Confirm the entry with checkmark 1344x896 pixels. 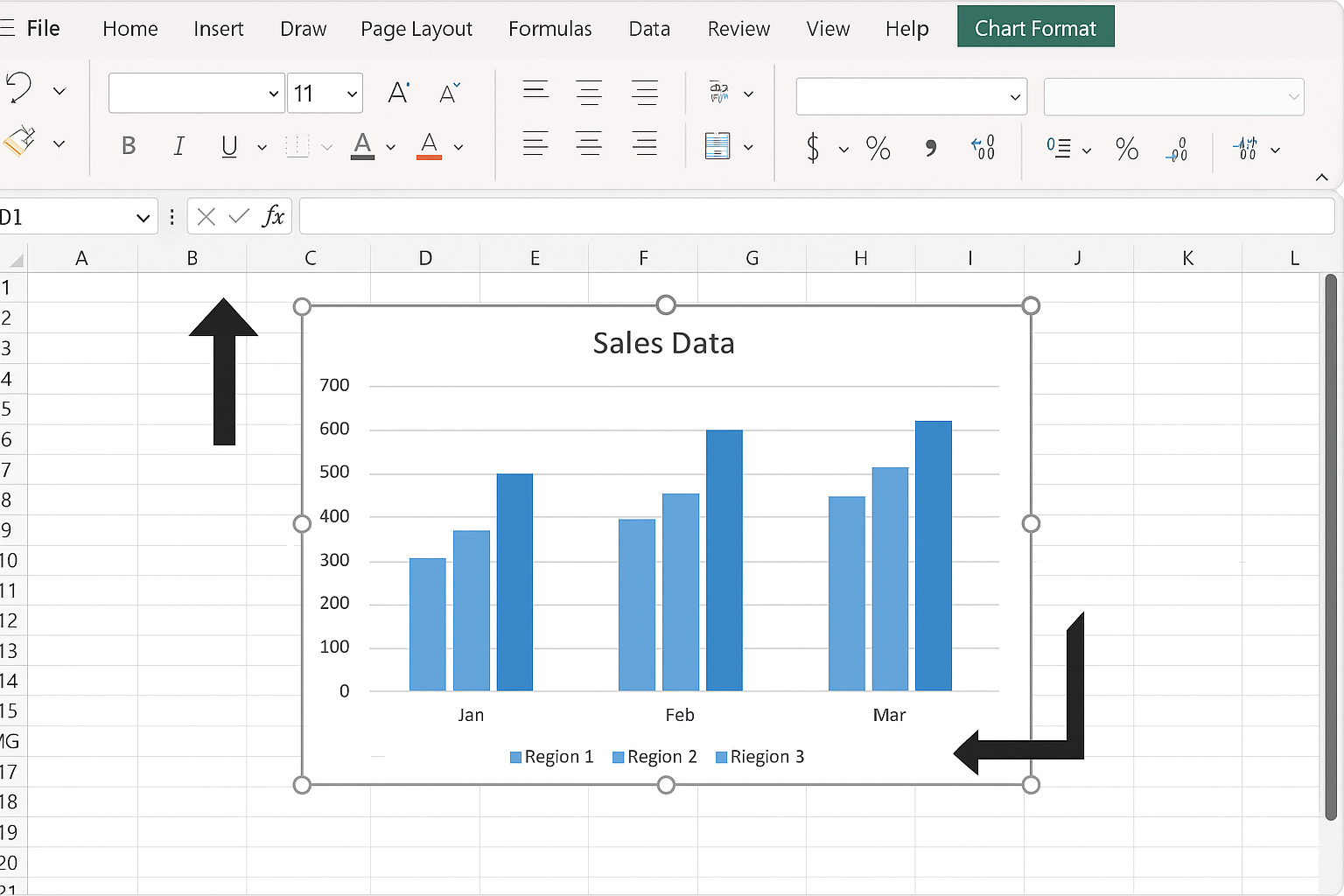tap(239, 215)
